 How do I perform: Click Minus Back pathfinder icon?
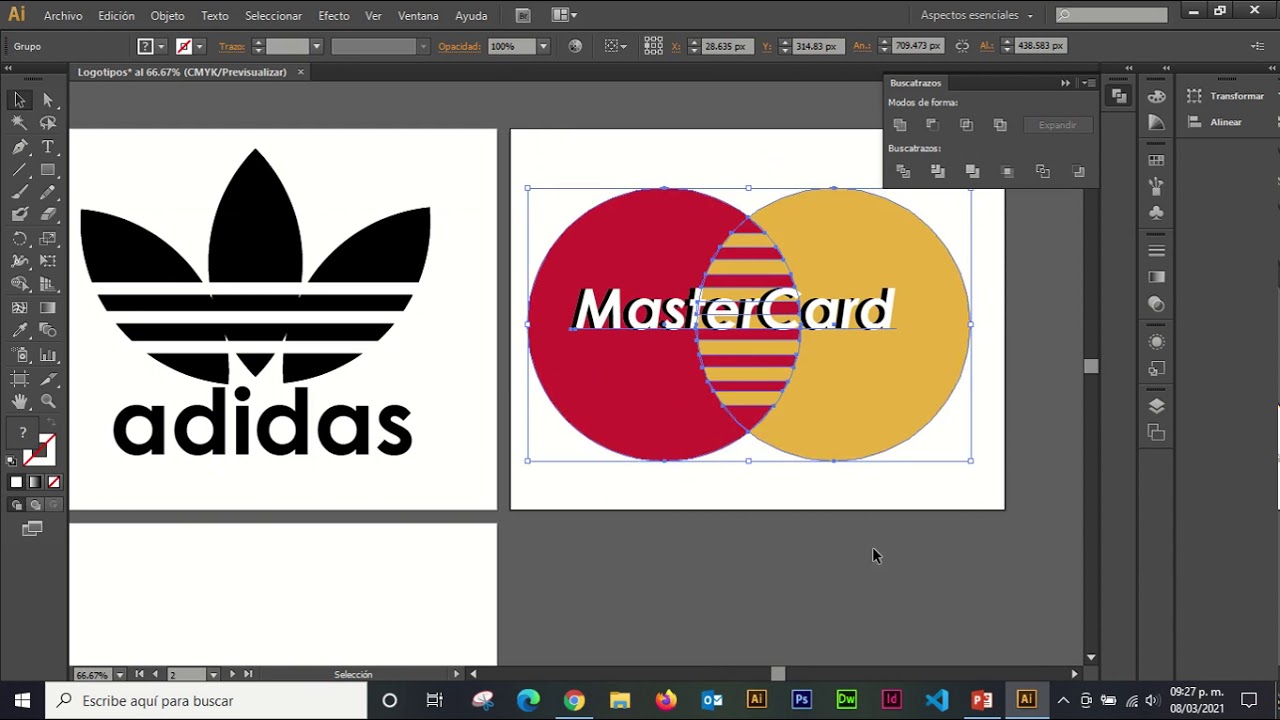tap(1078, 172)
